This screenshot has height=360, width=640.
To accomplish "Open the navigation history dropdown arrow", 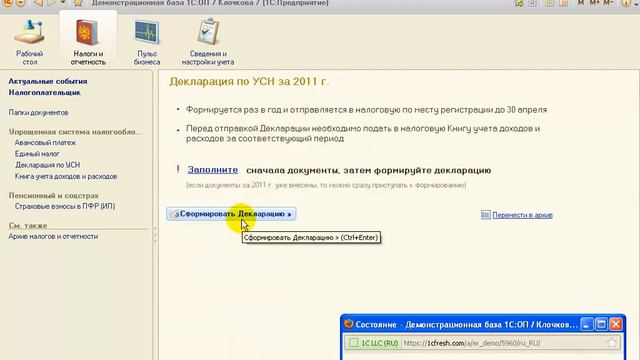I will click(63, 2).
